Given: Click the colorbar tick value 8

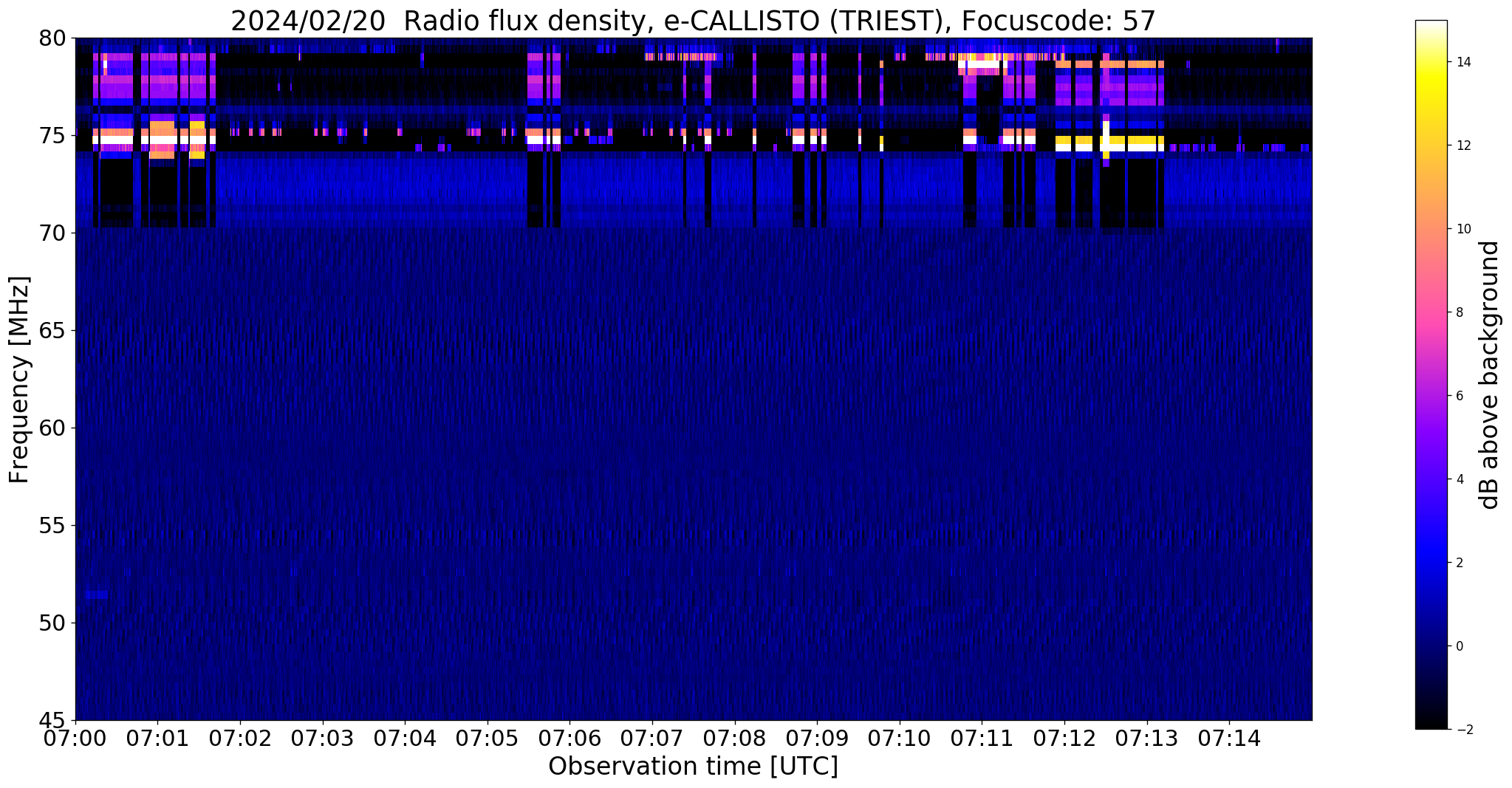Looking at the screenshot, I should tap(1459, 312).
